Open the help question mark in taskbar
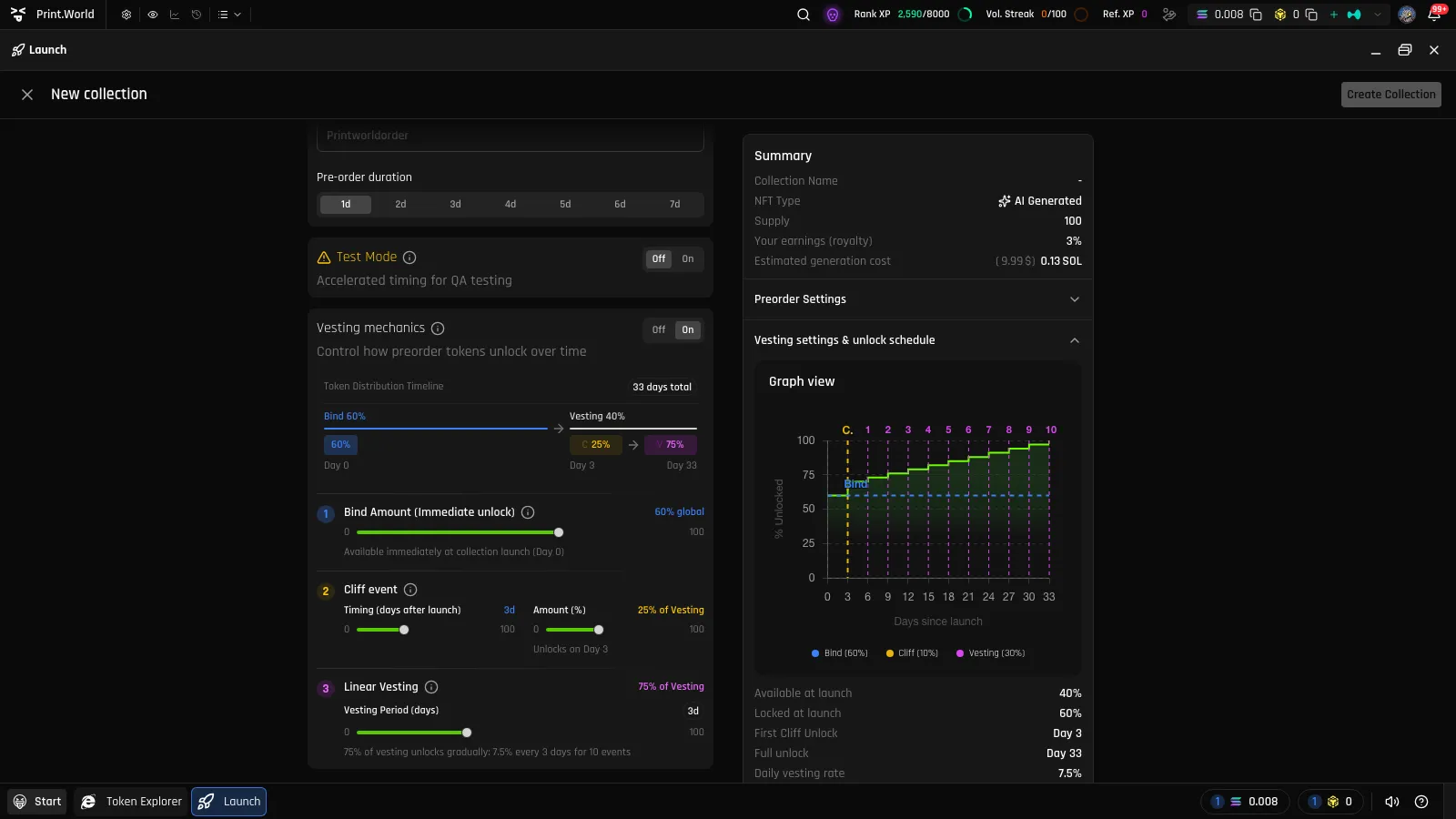 click(x=1421, y=802)
